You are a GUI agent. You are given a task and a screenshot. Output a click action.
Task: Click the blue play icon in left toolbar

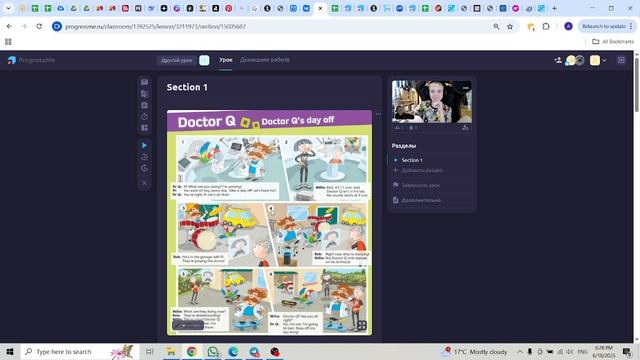coord(144,145)
